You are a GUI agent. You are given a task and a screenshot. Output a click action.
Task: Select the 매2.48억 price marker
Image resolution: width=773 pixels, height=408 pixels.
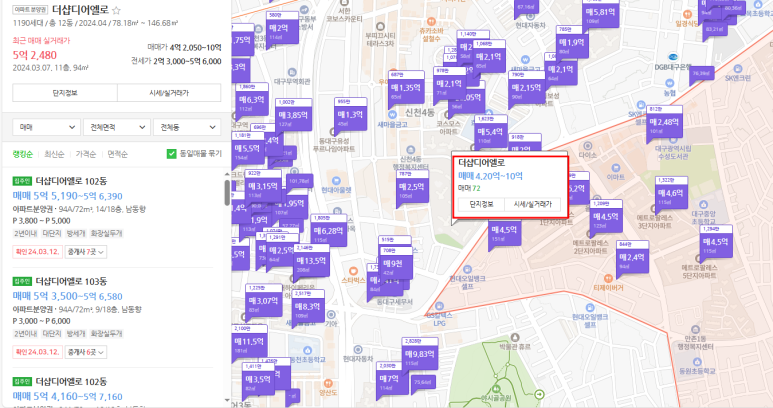[664, 122]
